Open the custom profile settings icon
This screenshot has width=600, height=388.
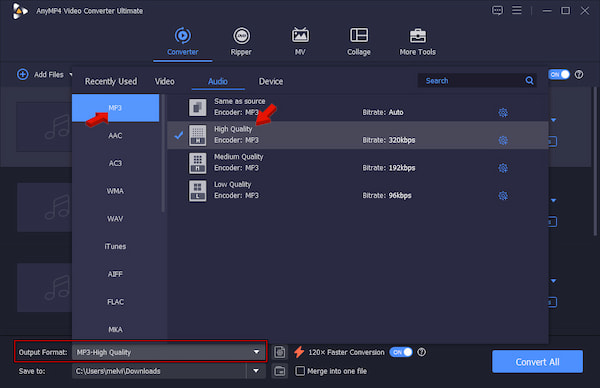tap(280, 352)
